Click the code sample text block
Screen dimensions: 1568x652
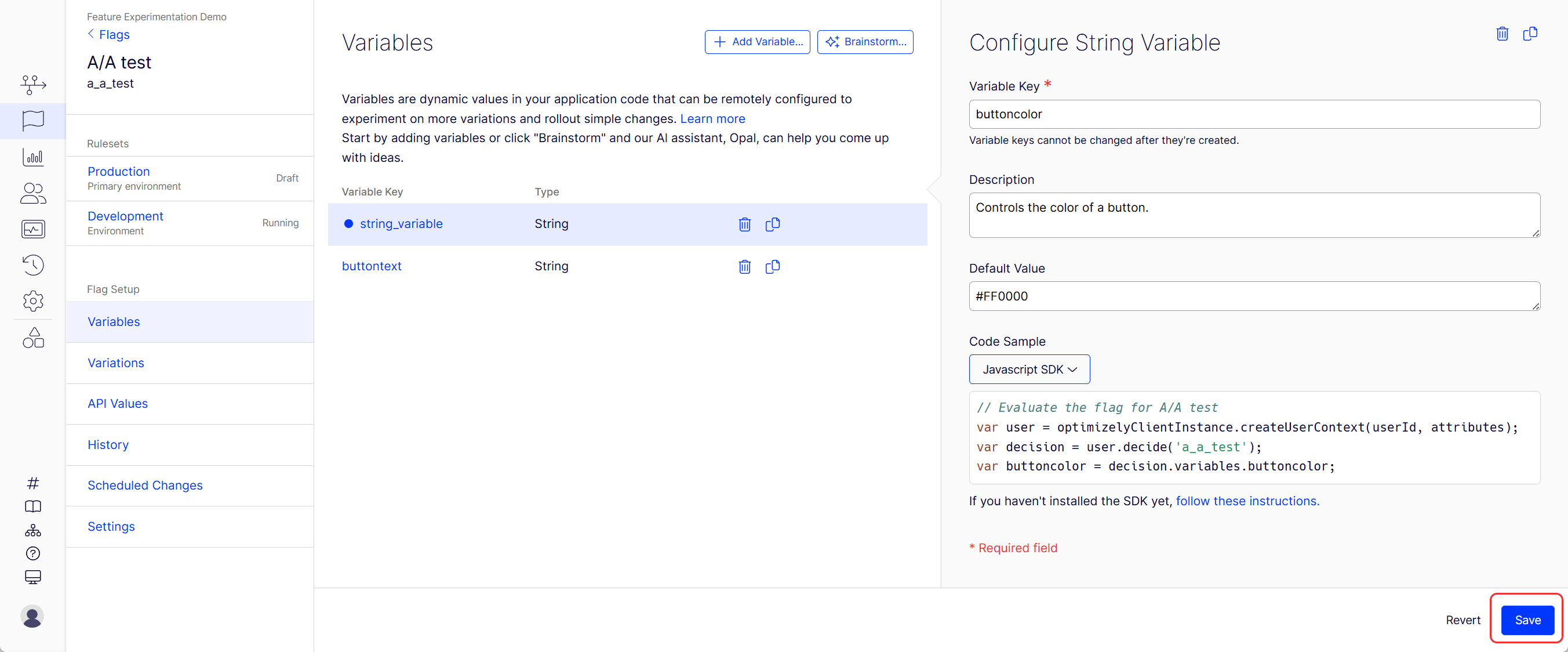[x=1254, y=437]
